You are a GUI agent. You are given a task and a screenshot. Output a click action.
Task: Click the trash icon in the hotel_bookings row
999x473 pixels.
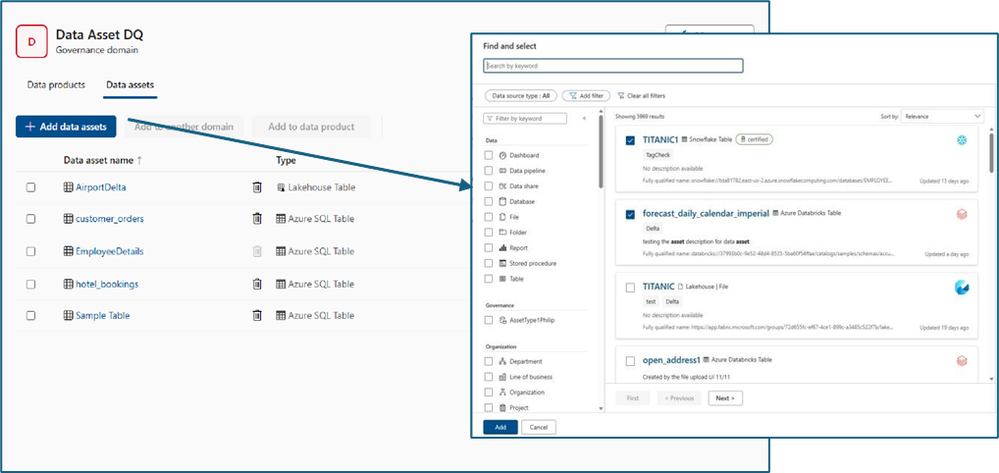tap(257, 284)
